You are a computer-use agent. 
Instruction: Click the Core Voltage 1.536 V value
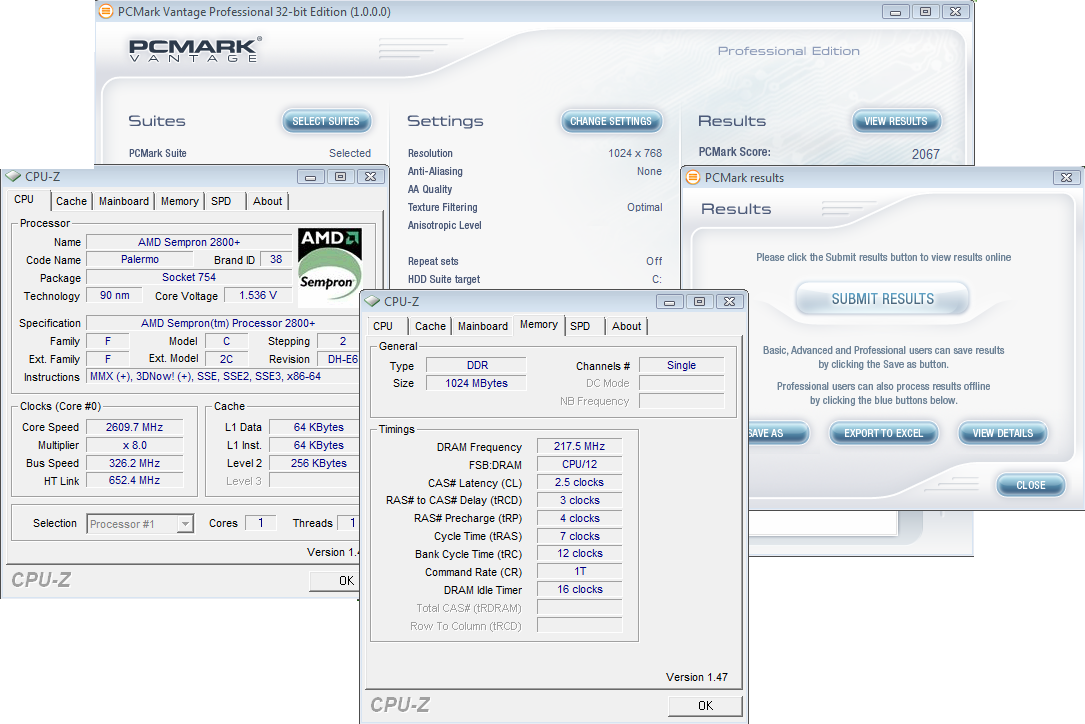258,295
